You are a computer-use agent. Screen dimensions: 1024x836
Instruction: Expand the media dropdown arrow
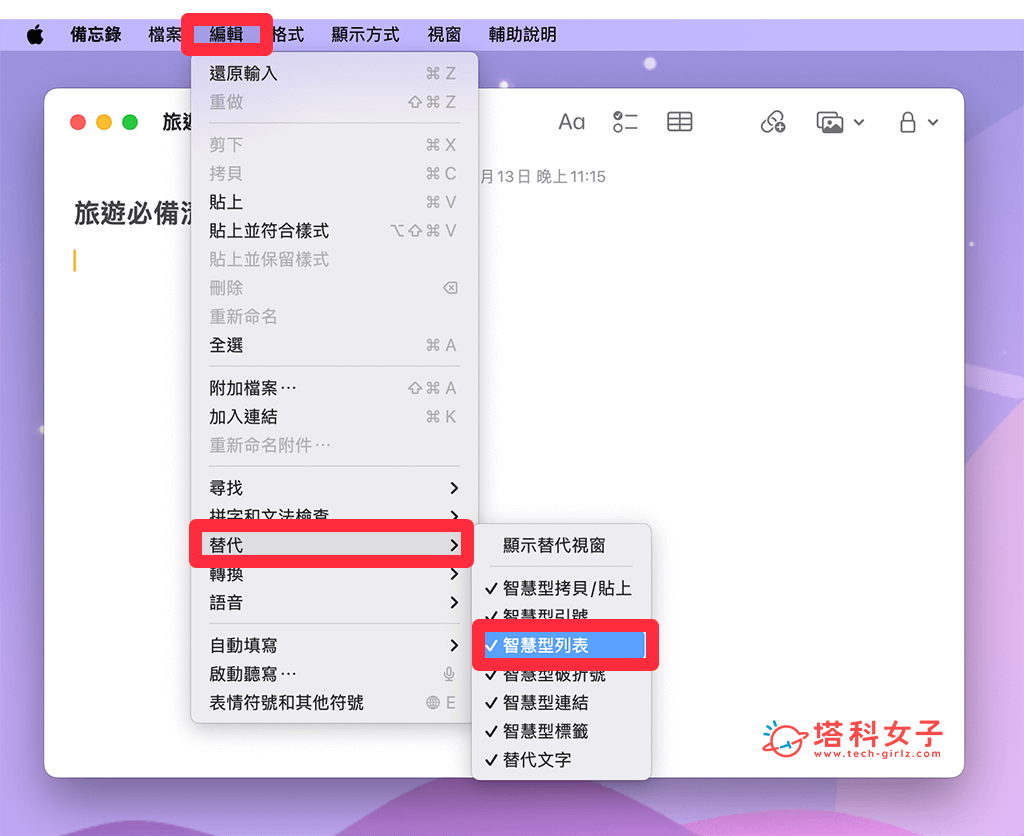pyautogui.click(x=859, y=122)
